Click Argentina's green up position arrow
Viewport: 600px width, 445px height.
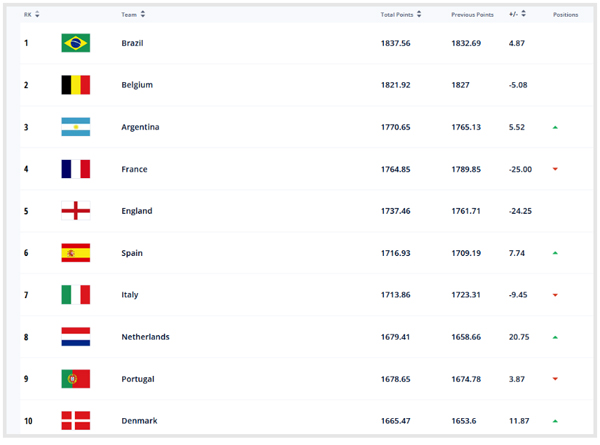[555, 128]
